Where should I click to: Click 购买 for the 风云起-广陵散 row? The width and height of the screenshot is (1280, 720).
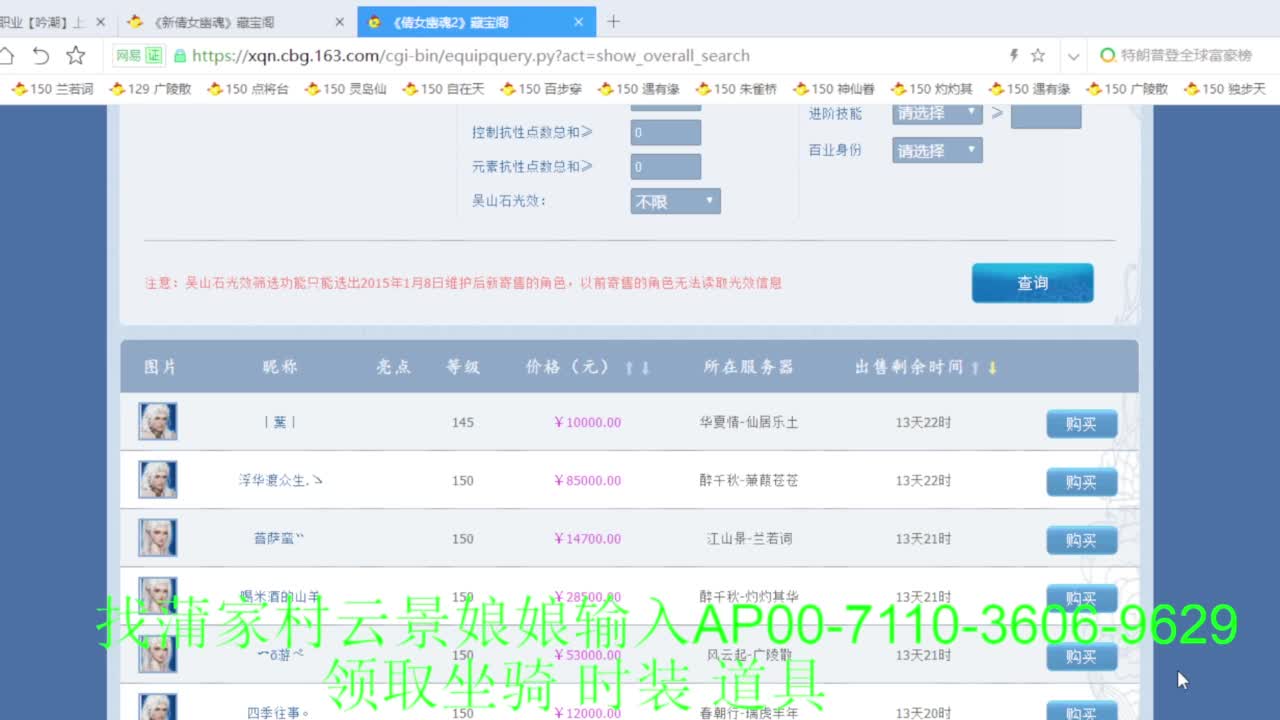coord(1082,656)
